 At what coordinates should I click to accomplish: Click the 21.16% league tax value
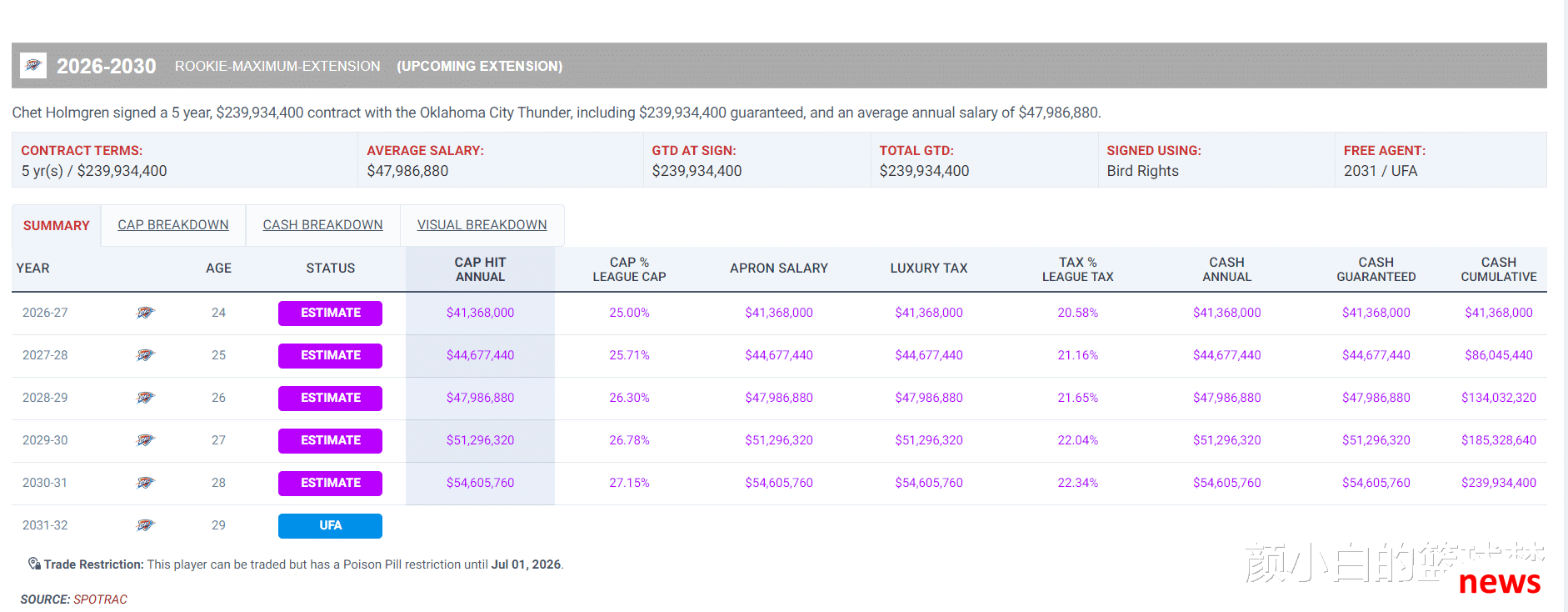point(1077,355)
